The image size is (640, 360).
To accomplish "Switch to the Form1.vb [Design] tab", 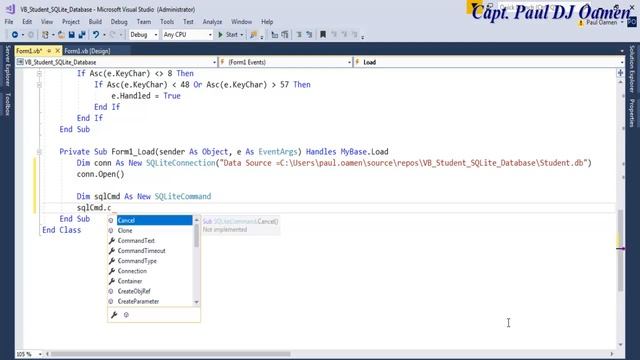I will (87, 51).
